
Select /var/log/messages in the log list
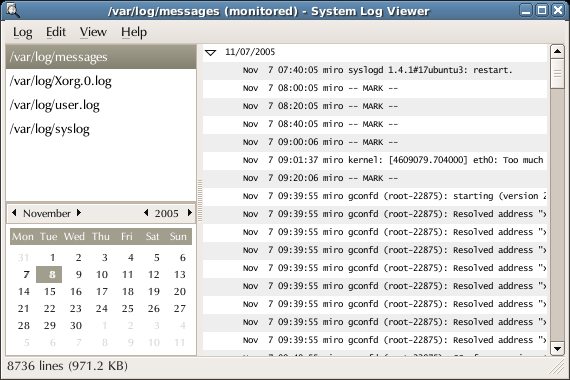coord(101,57)
